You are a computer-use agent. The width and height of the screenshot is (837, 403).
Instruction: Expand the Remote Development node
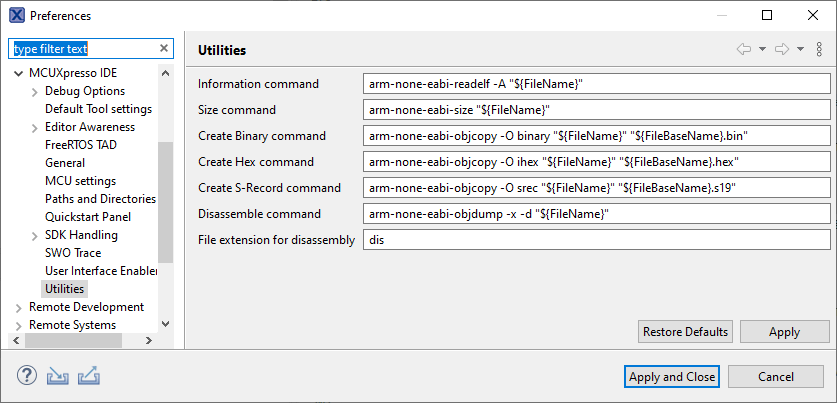coord(19,307)
